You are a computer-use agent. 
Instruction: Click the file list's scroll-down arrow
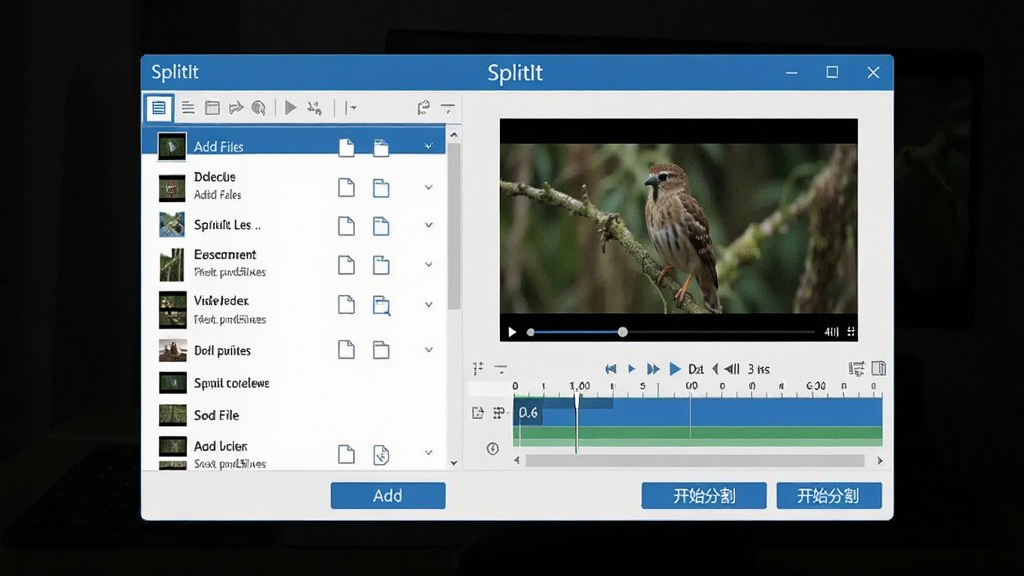click(454, 463)
